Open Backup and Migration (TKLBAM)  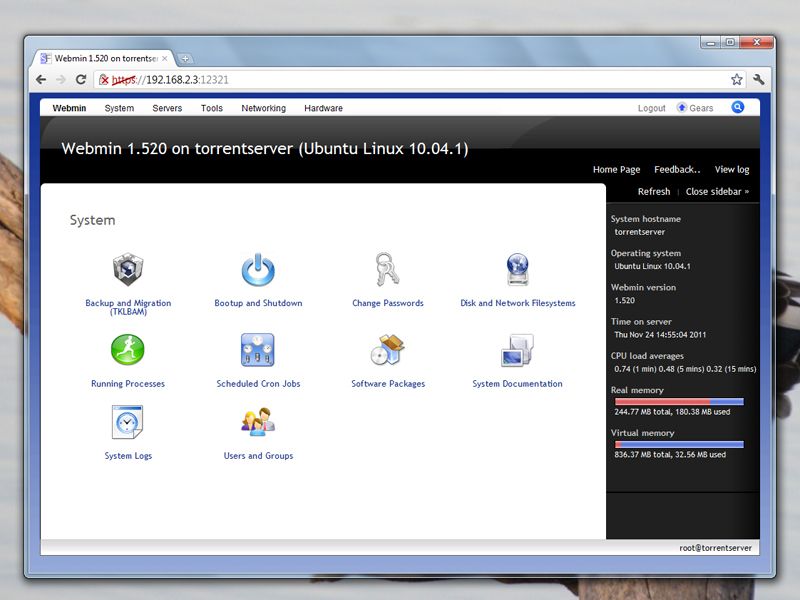128,270
